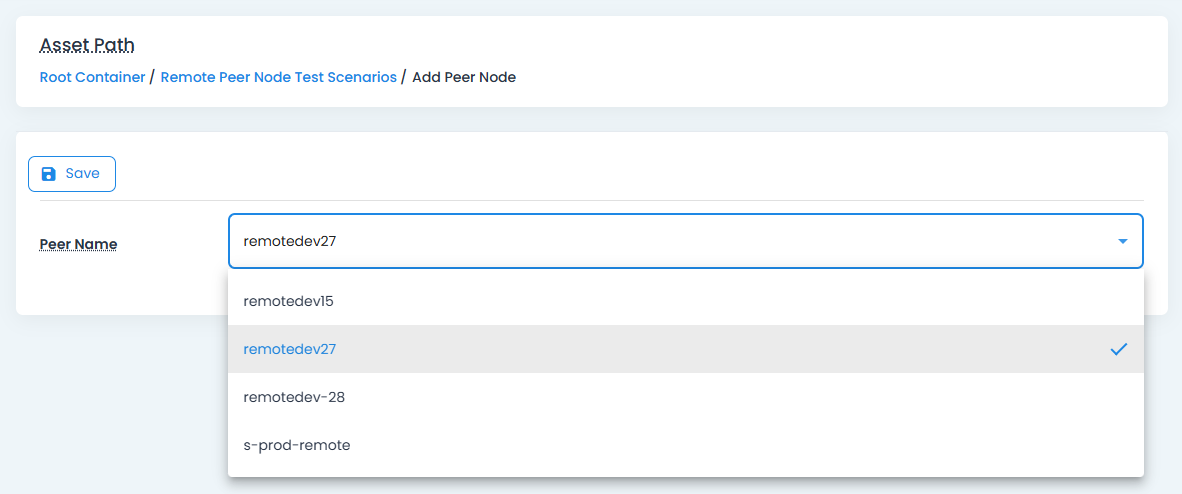Click the slash before Add Peer Node
Image resolution: width=1182 pixels, height=494 pixels.
[404, 77]
